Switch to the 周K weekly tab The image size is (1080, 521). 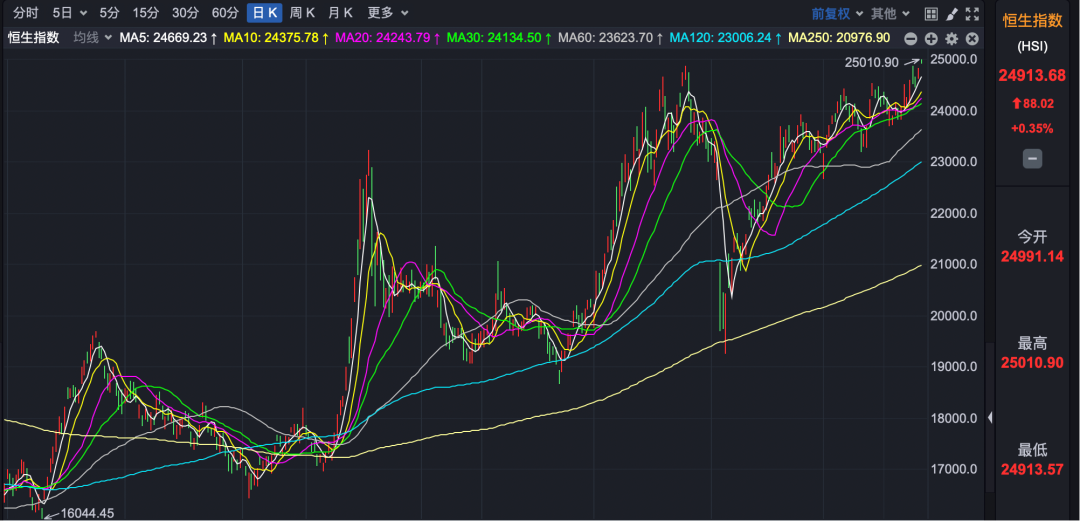tap(302, 13)
